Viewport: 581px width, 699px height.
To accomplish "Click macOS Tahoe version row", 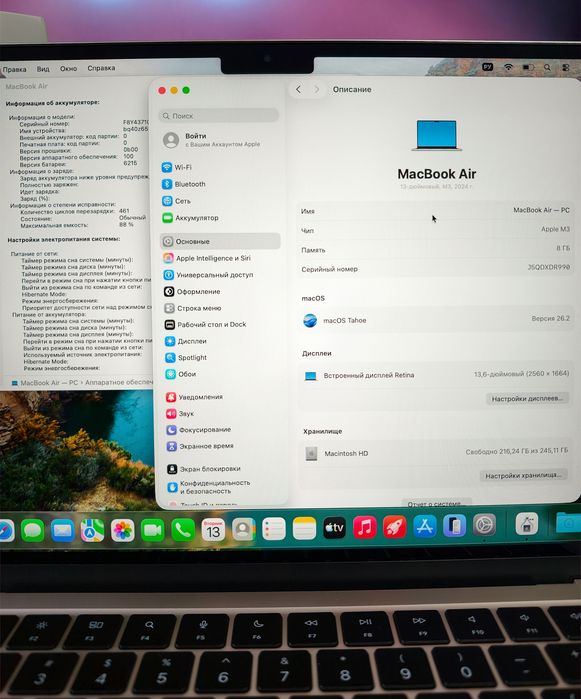I will pos(436,320).
